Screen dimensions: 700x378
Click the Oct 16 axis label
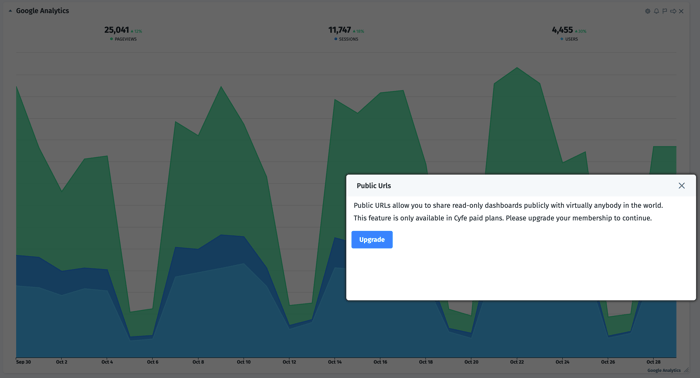(x=380, y=362)
